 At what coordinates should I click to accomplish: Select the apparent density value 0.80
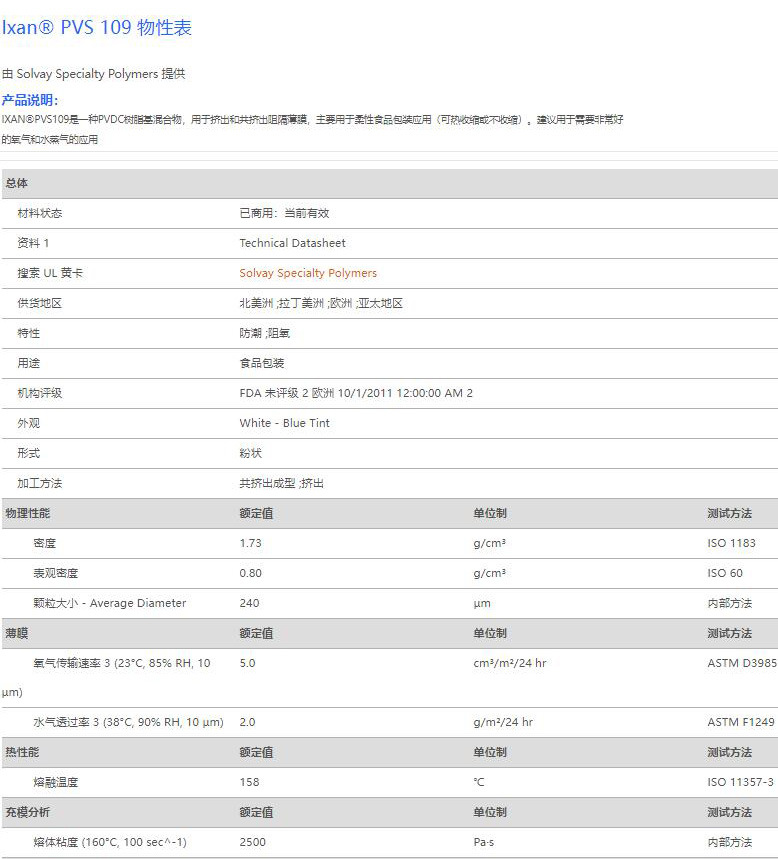[x=250, y=573]
